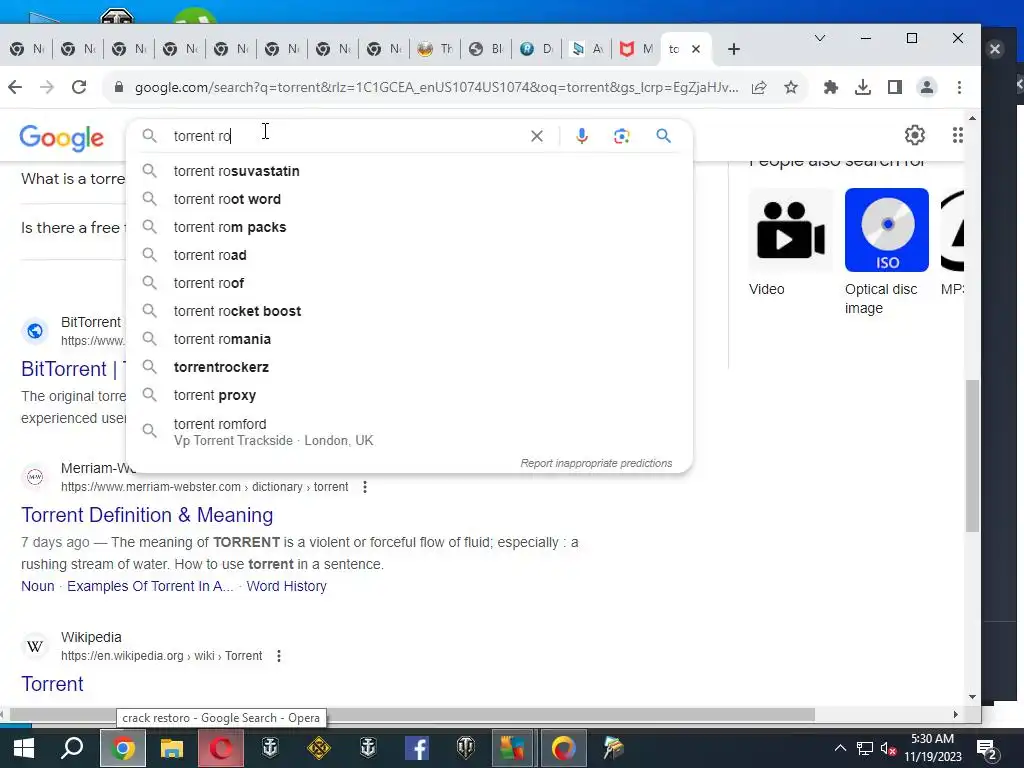Click inside the 'torrent ro' search field
The image size is (1024, 768).
[346, 136]
